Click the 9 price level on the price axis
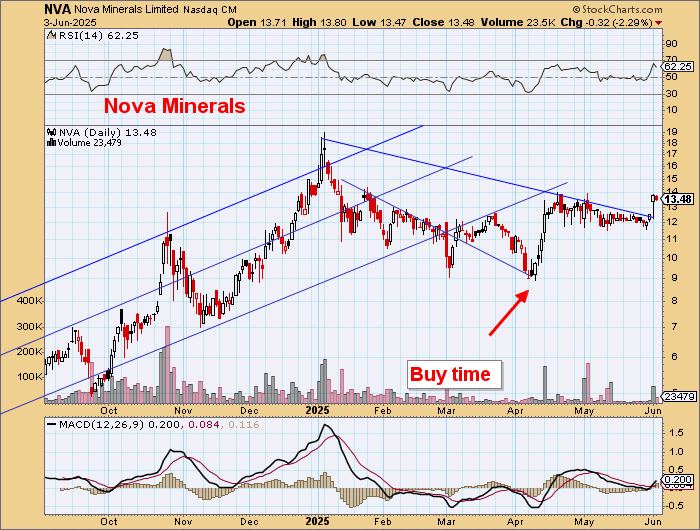The image size is (700, 530). 674,278
